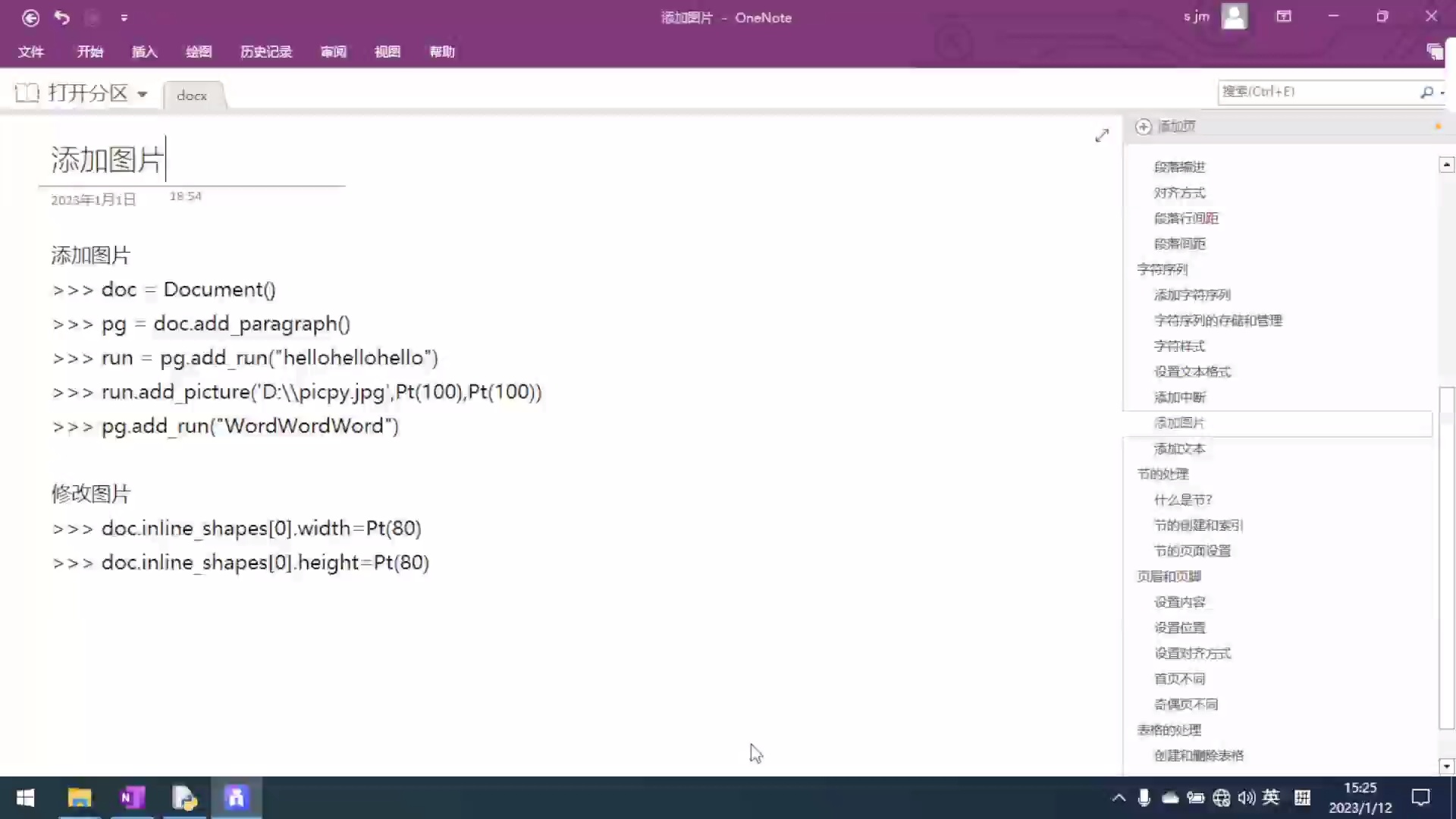Click inside the search input field

[1319, 91]
